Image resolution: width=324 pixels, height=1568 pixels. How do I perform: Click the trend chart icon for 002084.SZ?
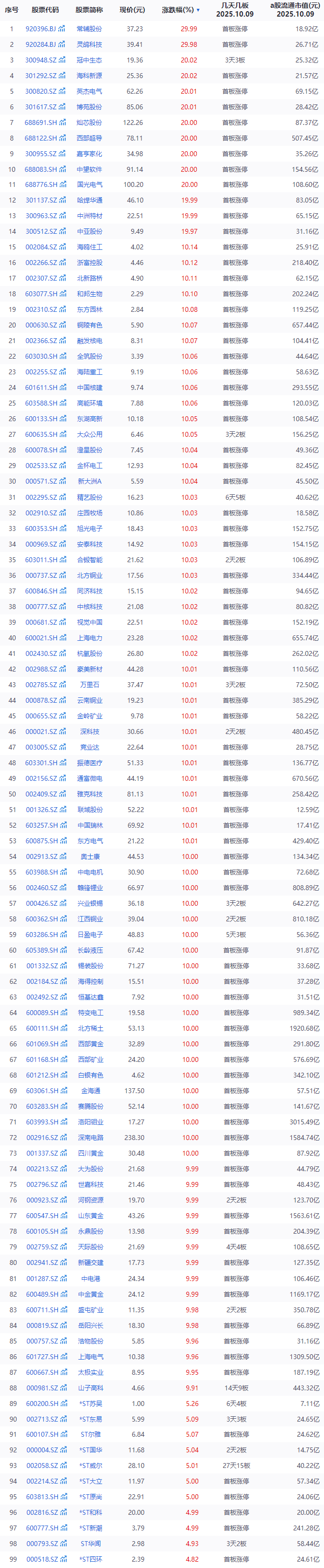pos(62,247)
